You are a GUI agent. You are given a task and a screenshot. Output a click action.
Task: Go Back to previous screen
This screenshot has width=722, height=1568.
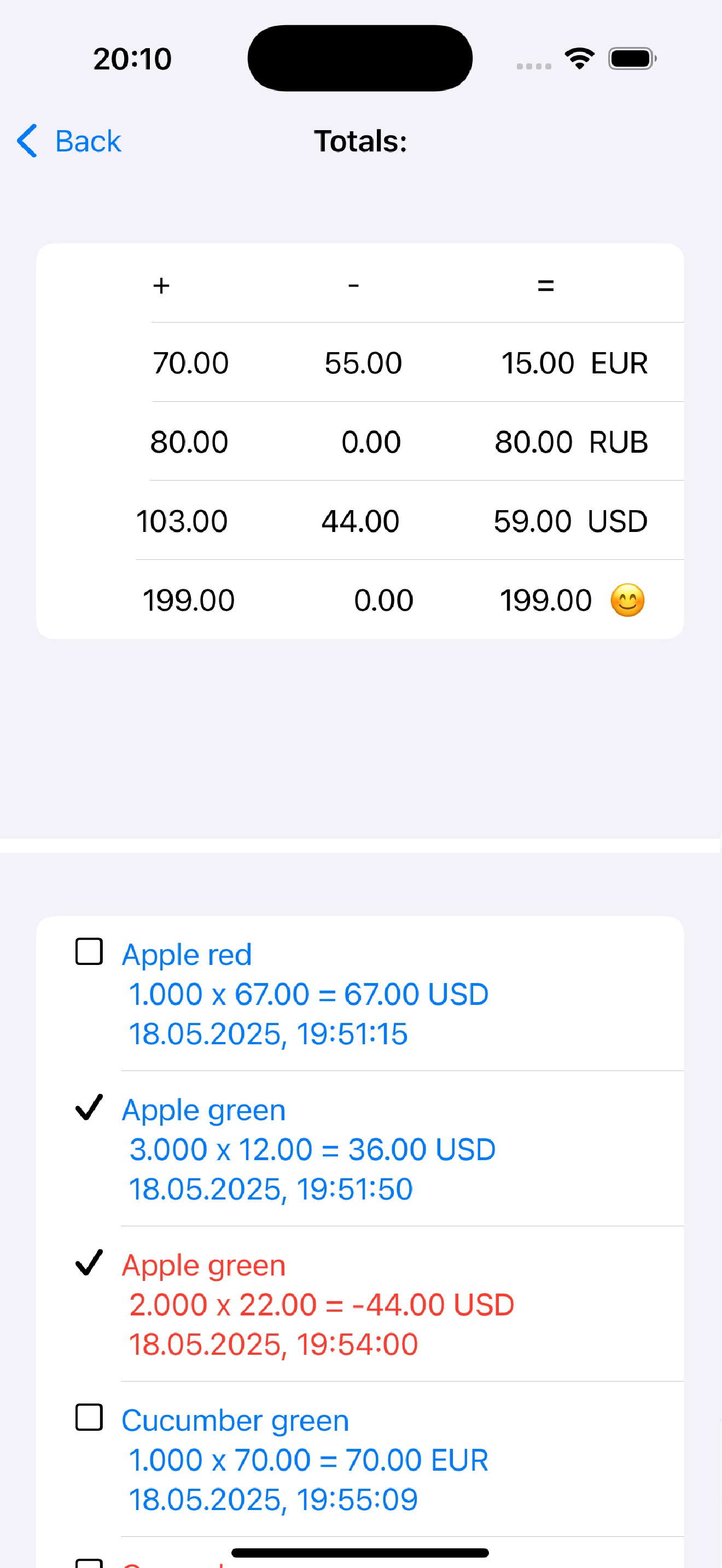point(69,141)
